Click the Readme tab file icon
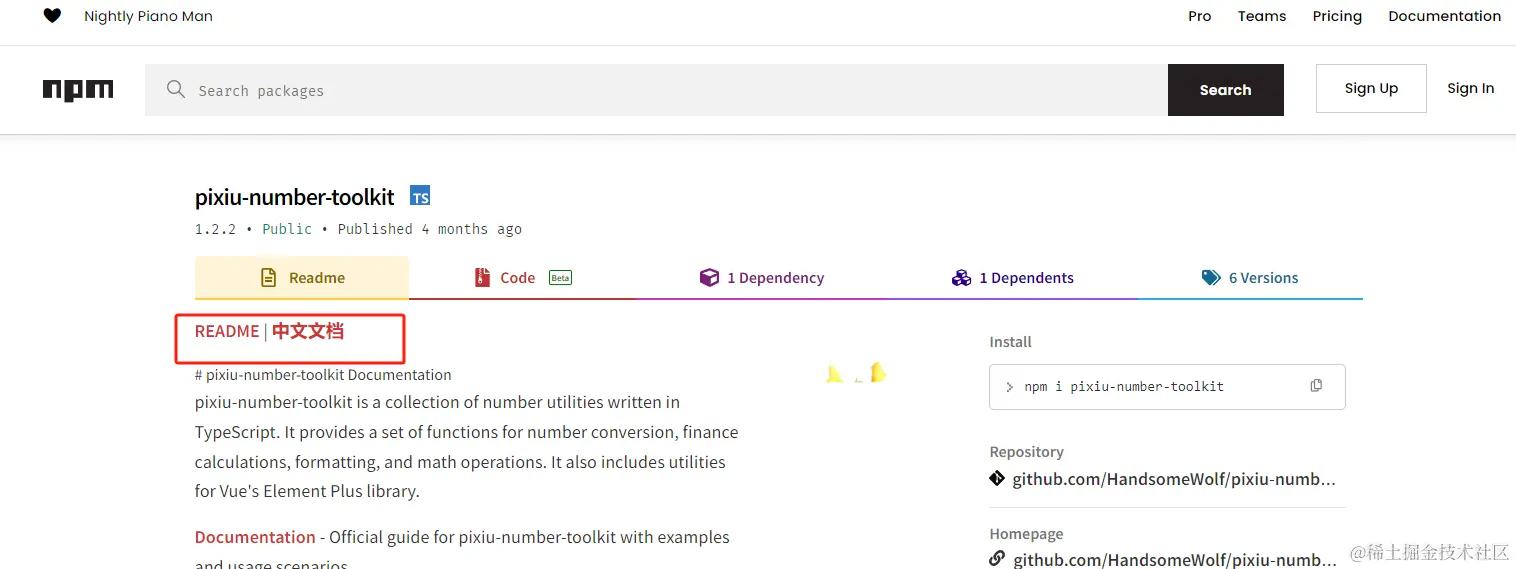Screen dimensions: 1516x569 pos(268,278)
